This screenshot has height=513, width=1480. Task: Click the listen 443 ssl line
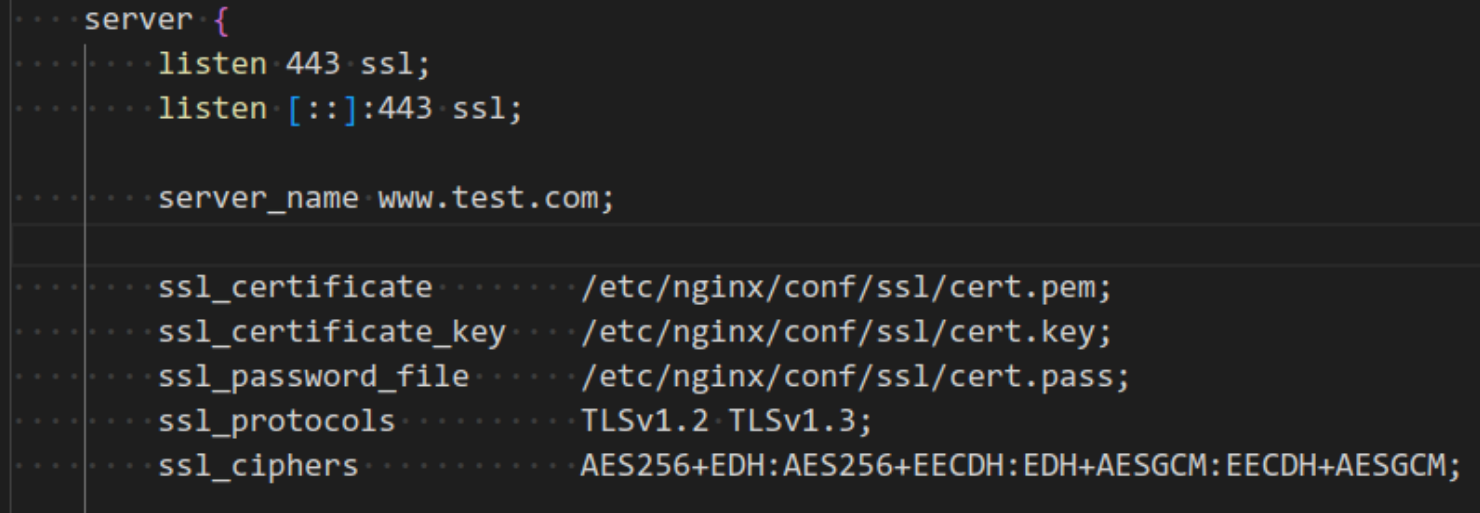(294, 64)
